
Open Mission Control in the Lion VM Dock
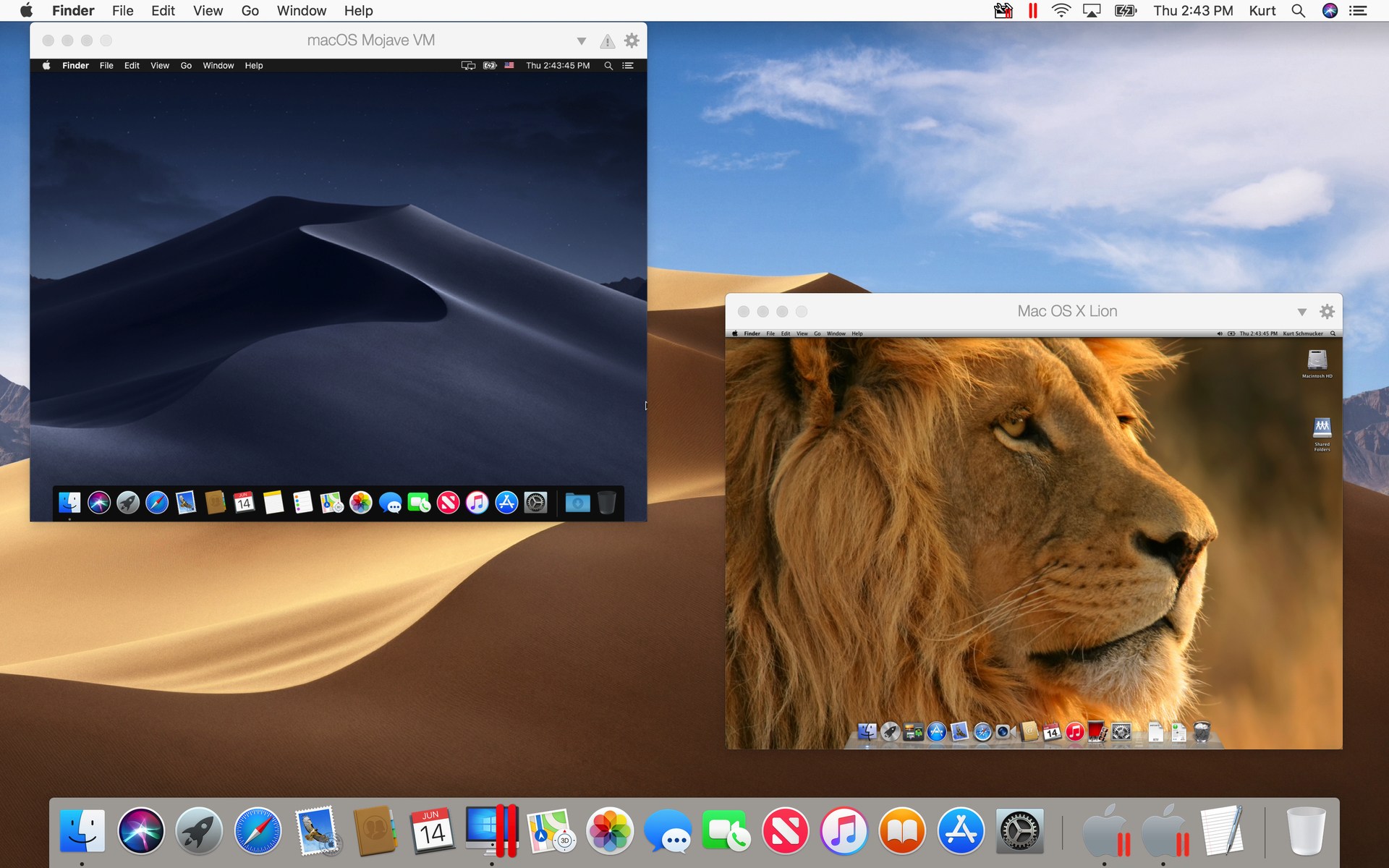pos(913,732)
